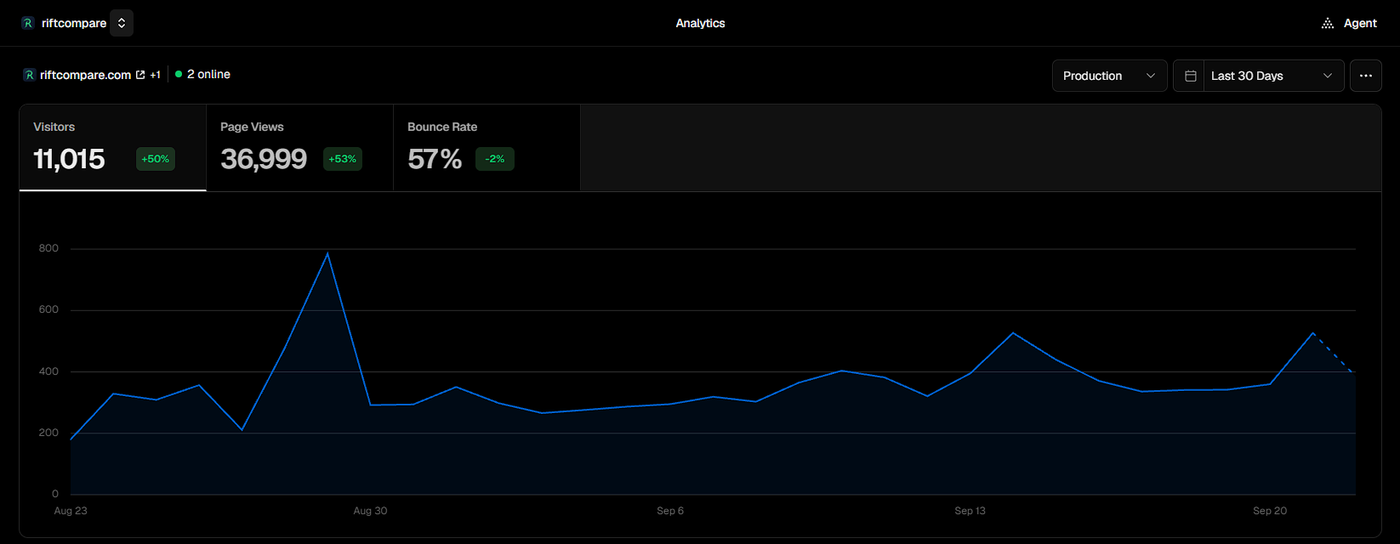Select the Visitors metric tab

pyautogui.click(x=113, y=147)
